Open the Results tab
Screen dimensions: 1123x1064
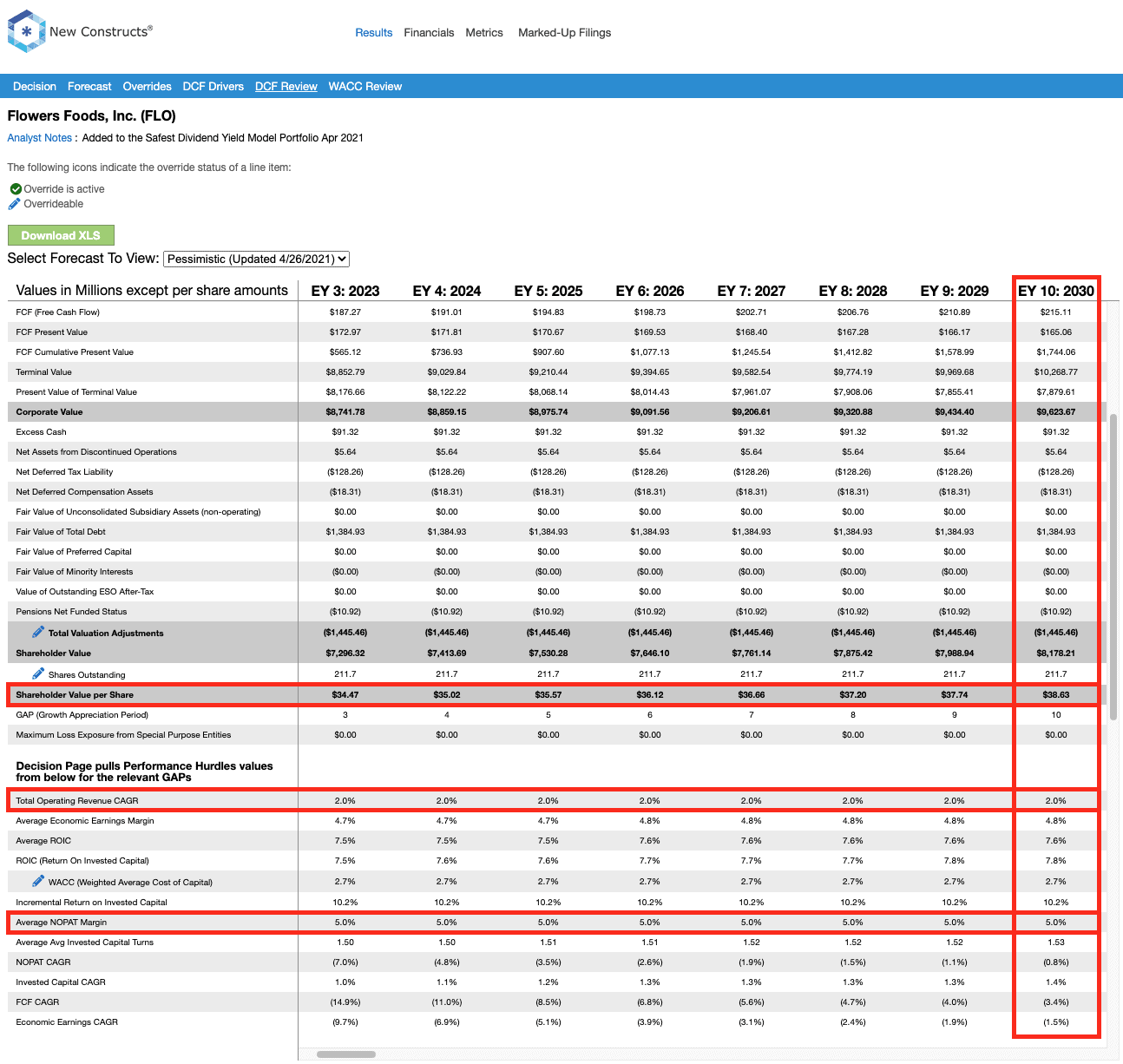pyautogui.click(x=374, y=33)
